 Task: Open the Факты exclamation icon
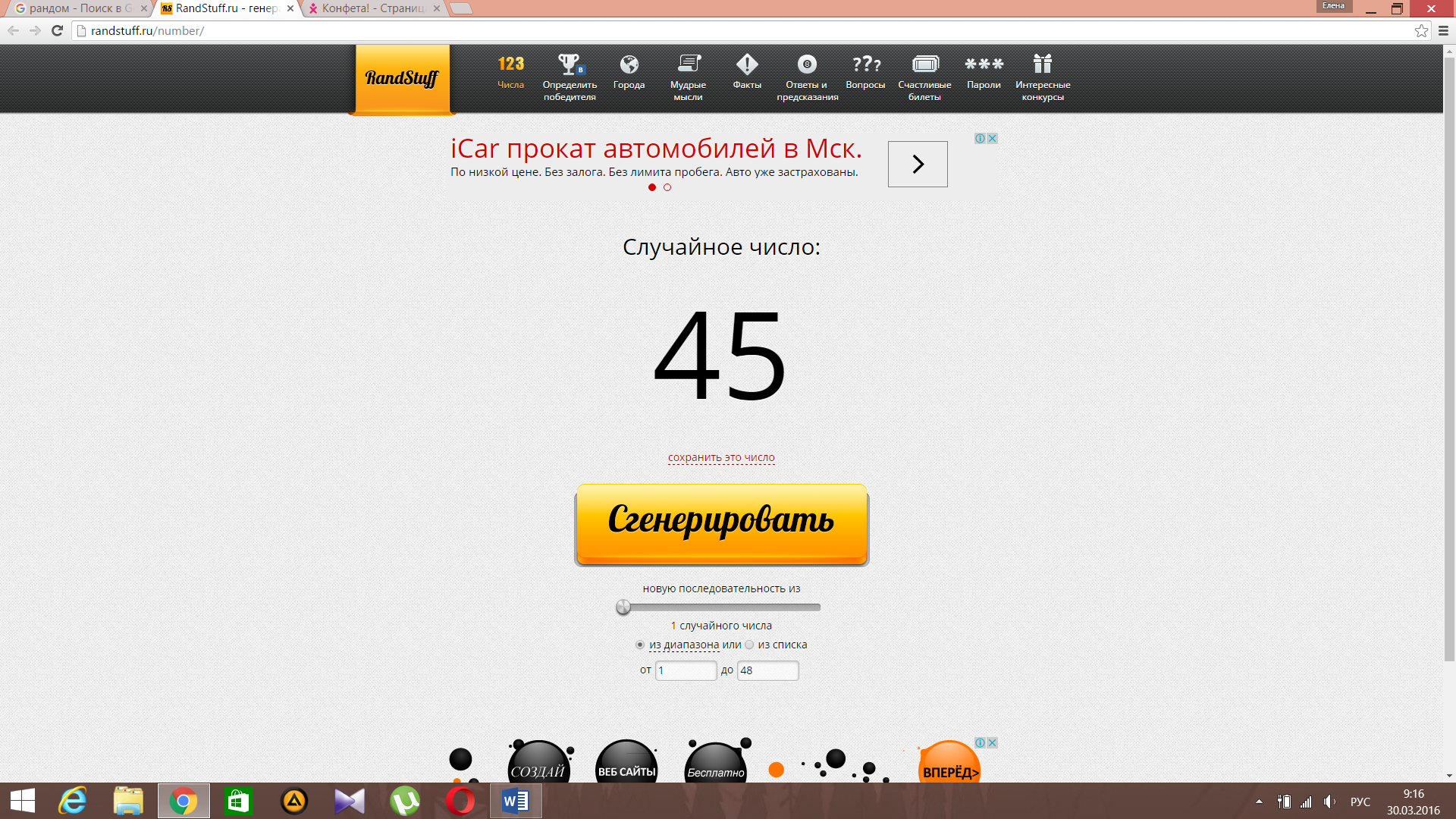point(747,64)
